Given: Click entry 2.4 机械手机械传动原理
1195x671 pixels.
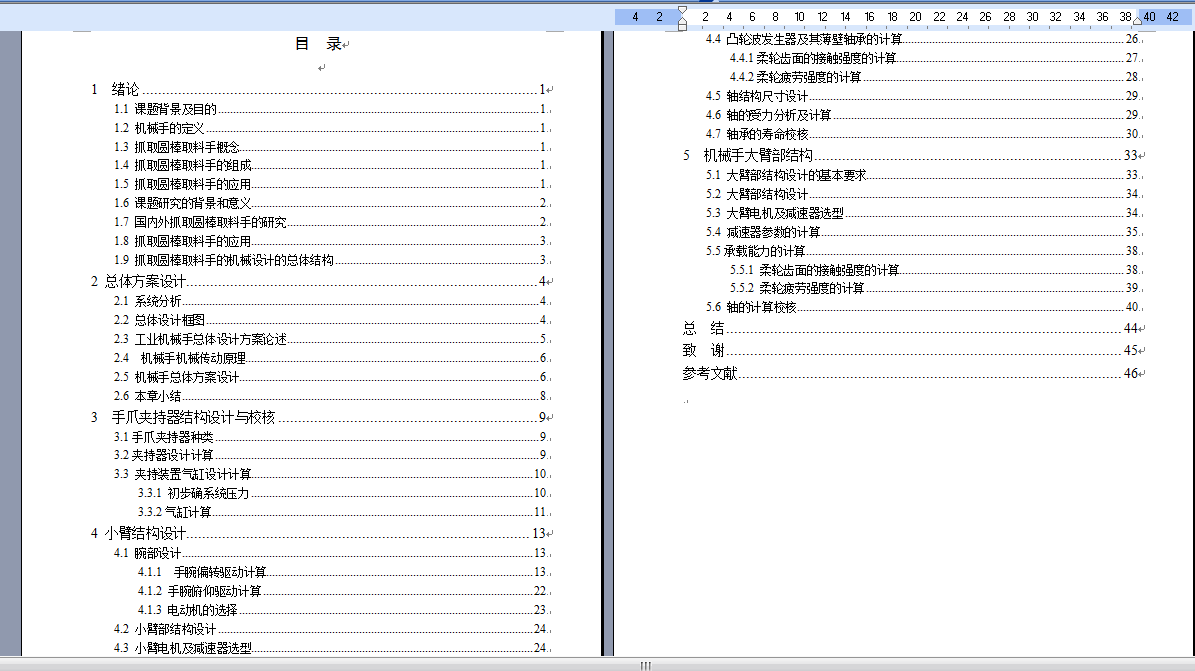Looking at the screenshot, I should (x=331, y=358).
